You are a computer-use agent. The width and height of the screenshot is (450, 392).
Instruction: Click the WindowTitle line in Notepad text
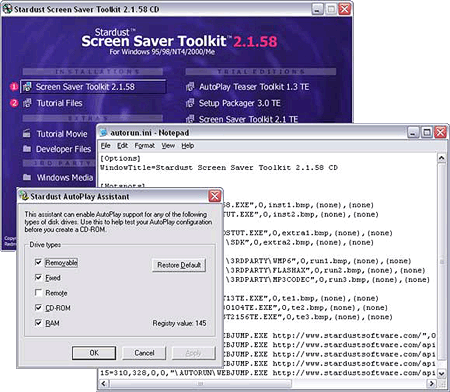(219, 168)
